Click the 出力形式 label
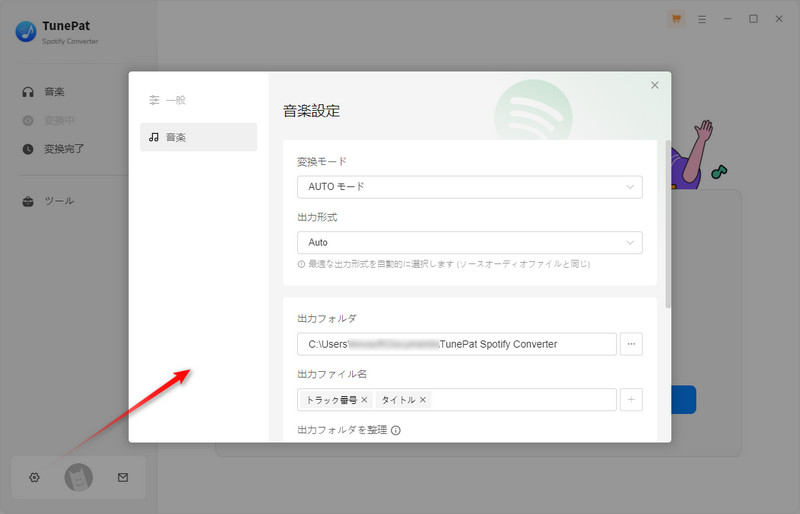The width and height of the screenshot is (800, 514). 317,217
